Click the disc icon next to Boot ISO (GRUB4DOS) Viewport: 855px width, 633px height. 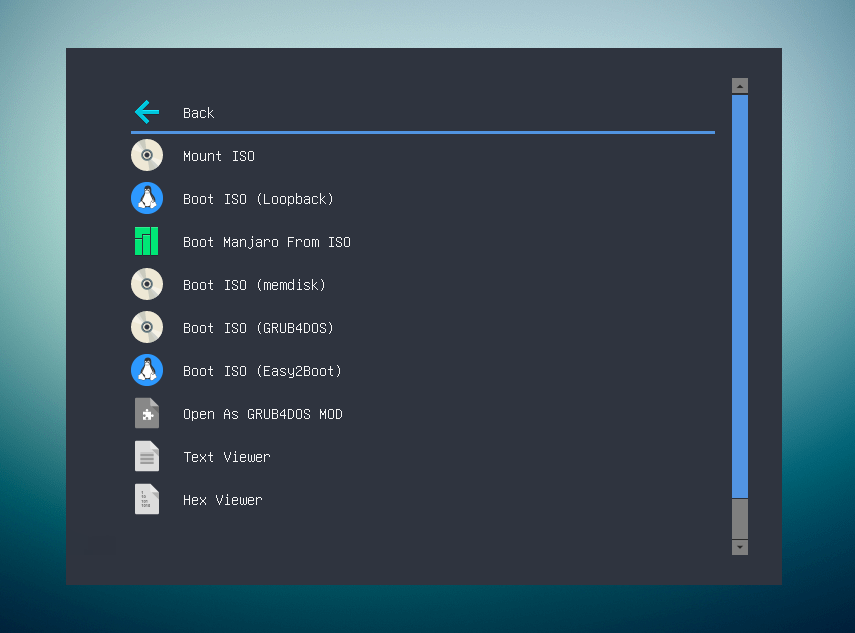(147, 327)
